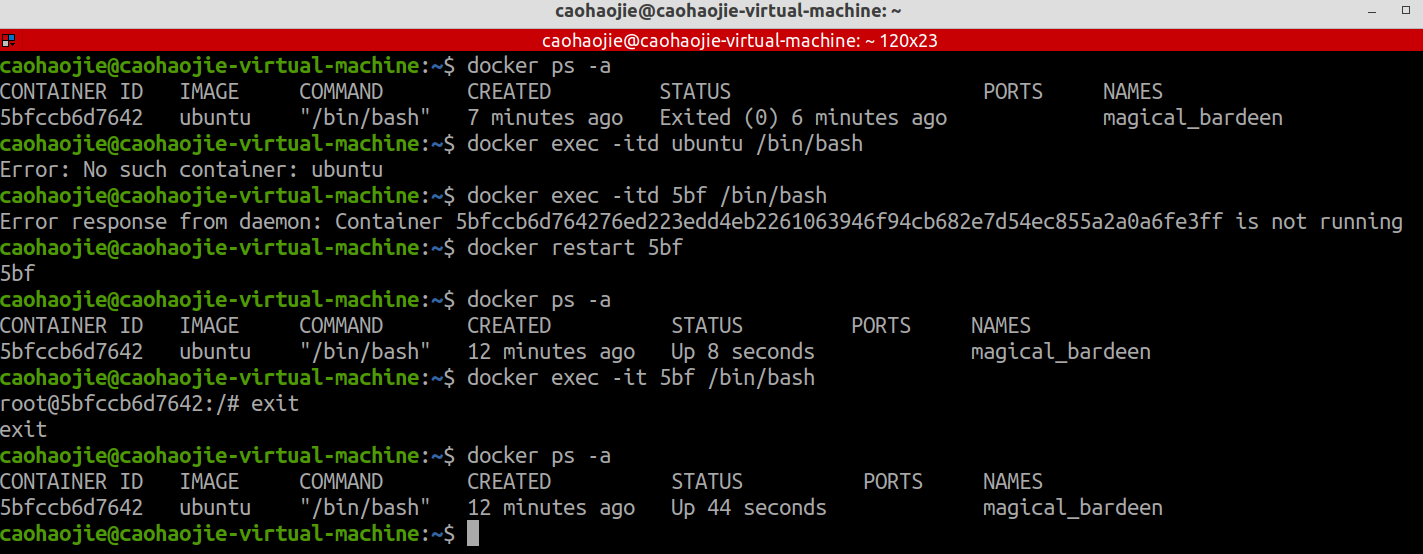Click the red Terminator pane title 120x23
This screenshot has height=554, width=1423.
click(739, 41)
